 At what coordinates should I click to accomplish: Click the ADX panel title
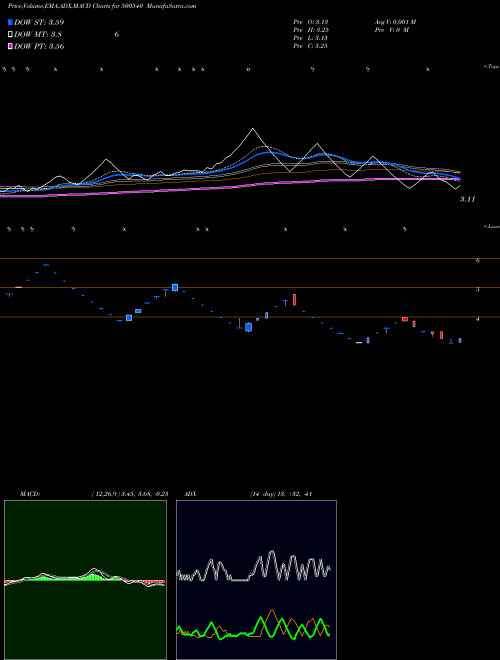click(x=190, y=494)
